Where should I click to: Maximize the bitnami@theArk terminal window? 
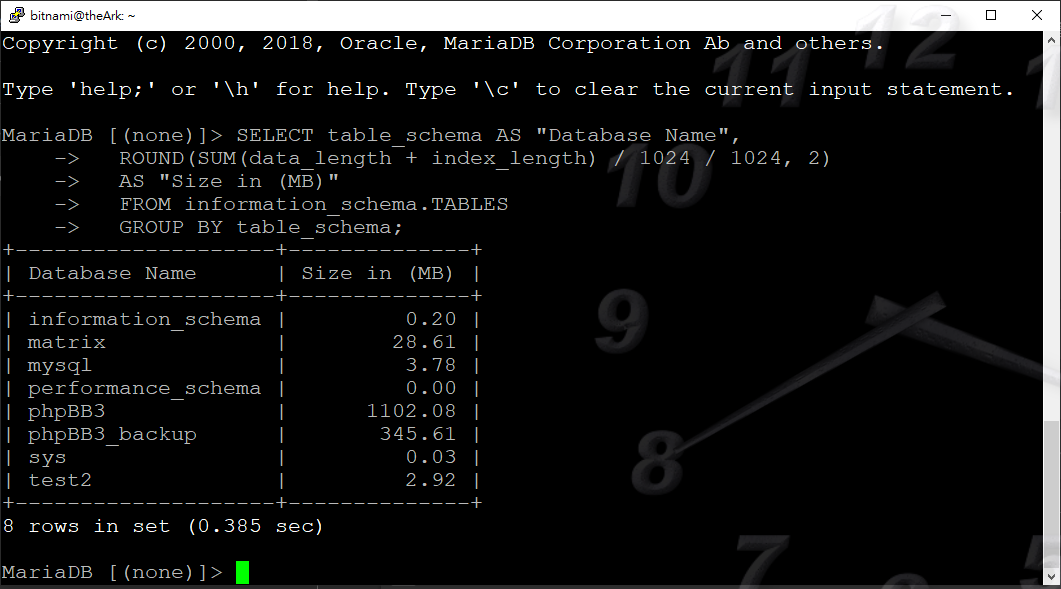coord(991,15)
